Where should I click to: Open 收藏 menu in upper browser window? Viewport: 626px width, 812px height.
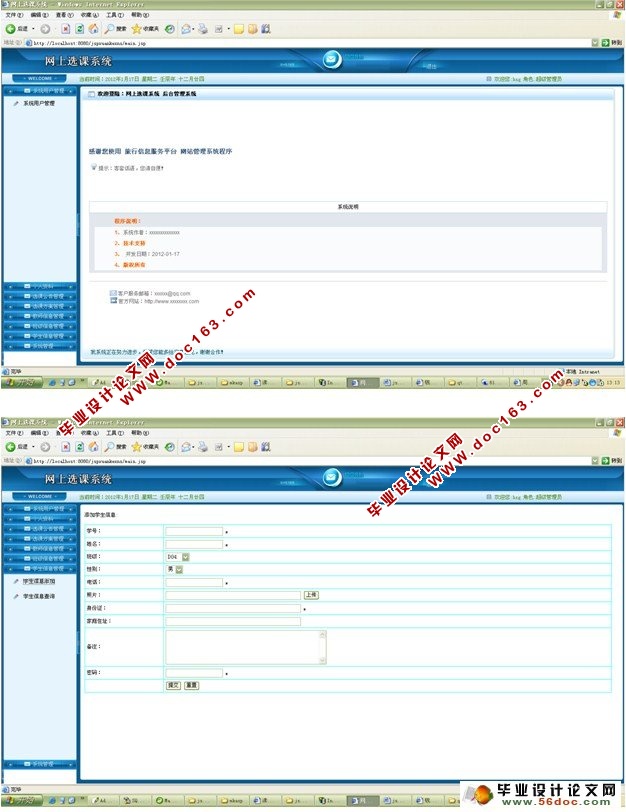tap(90, 15)
